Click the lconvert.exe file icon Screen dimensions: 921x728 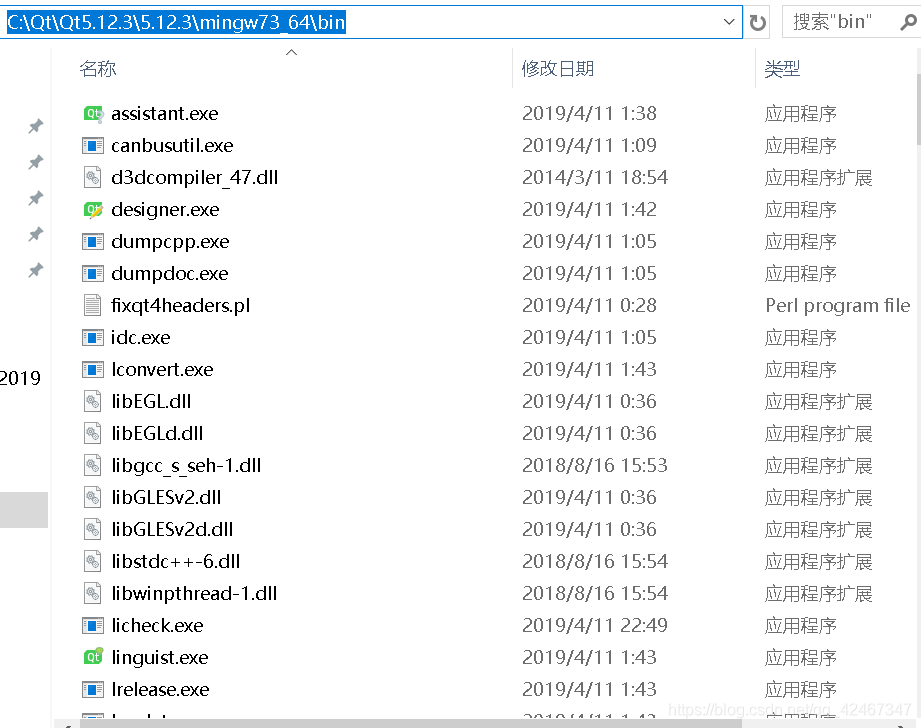point(93,369)
